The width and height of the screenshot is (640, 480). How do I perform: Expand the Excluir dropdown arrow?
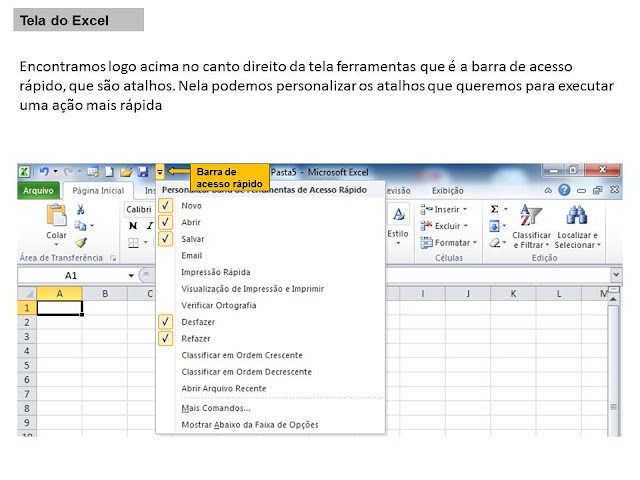point(466,226)
